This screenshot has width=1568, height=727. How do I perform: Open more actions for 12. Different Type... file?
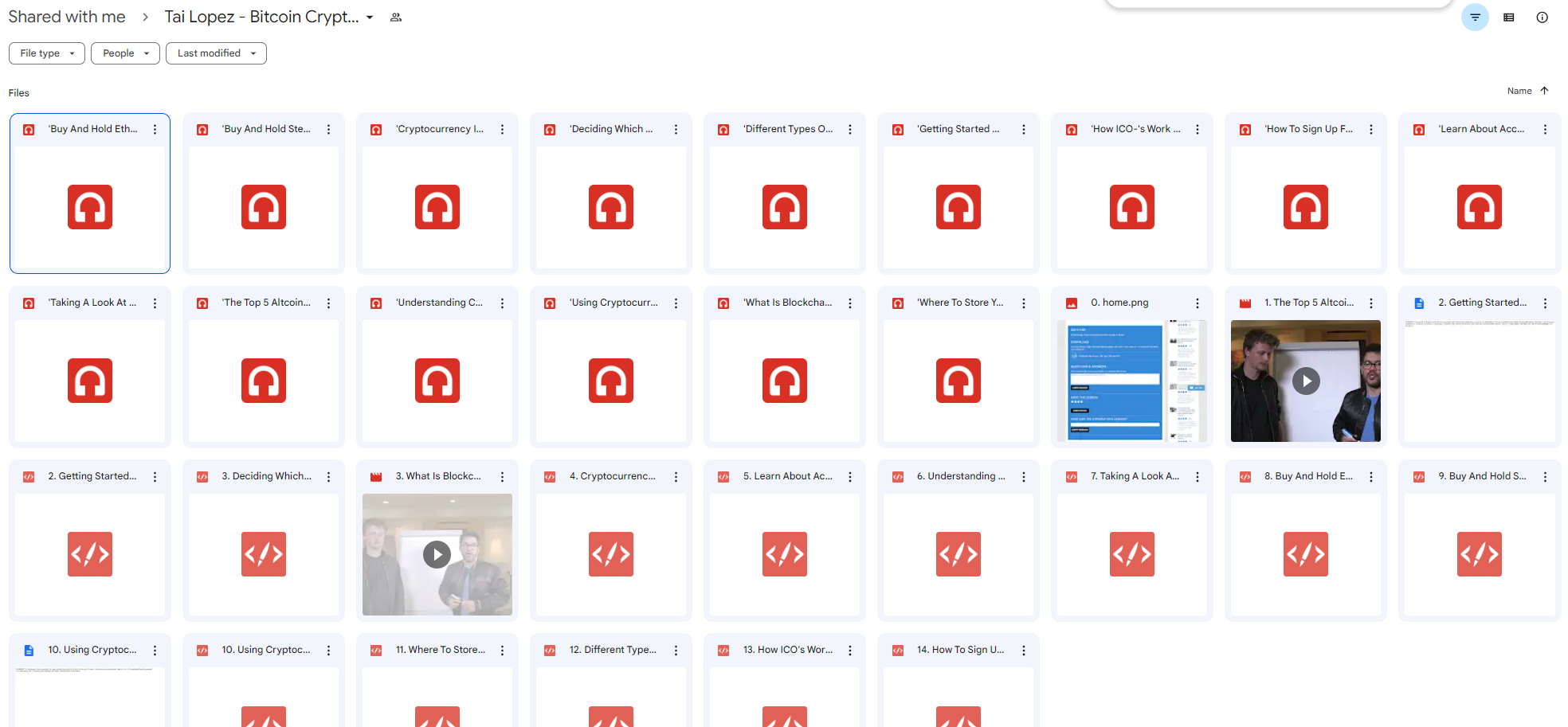[x=676, y=651]
